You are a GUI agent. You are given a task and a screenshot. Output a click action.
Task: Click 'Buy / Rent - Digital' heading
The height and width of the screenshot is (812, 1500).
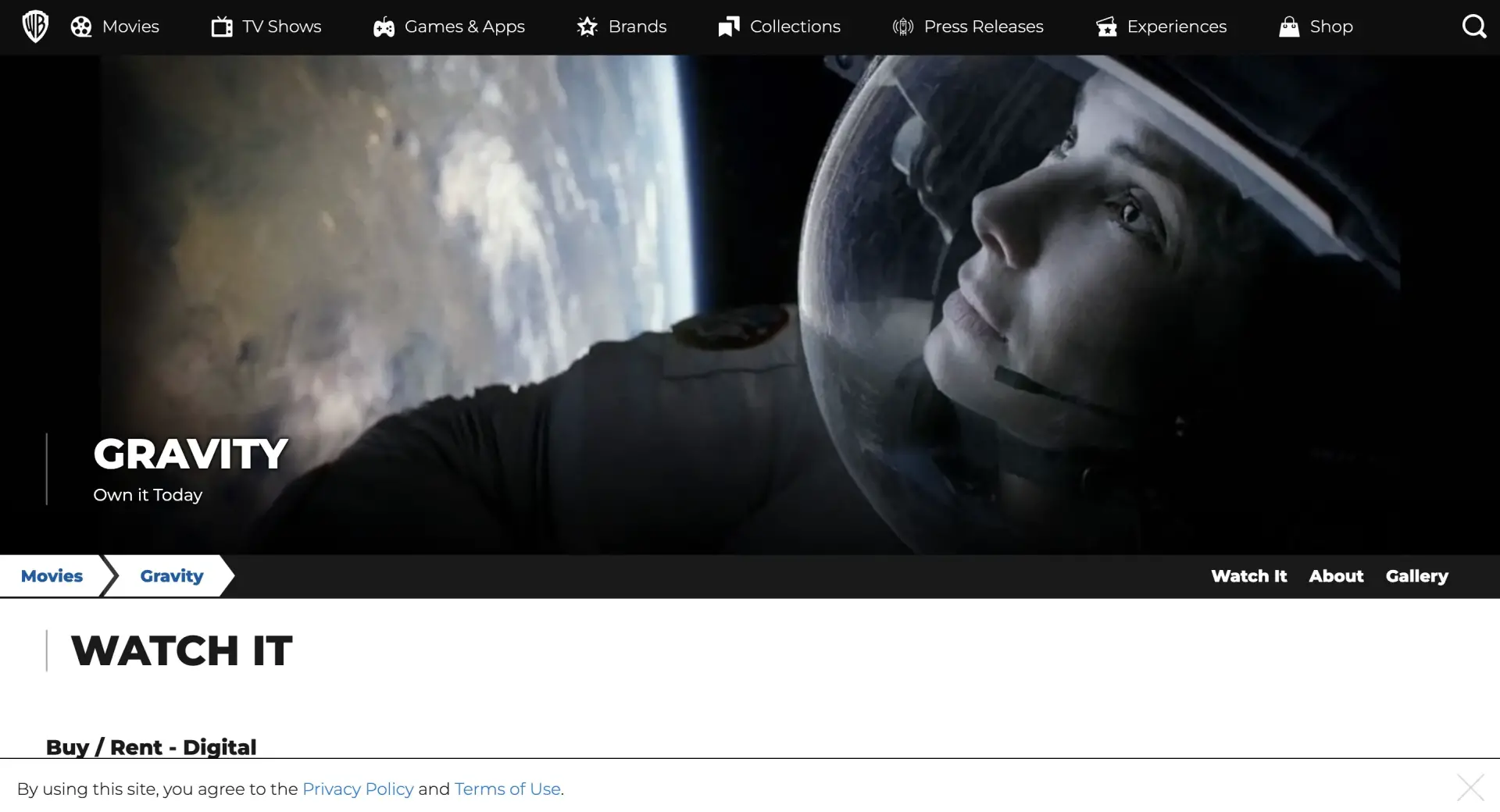pyautogui.click(x=151, y=747)
